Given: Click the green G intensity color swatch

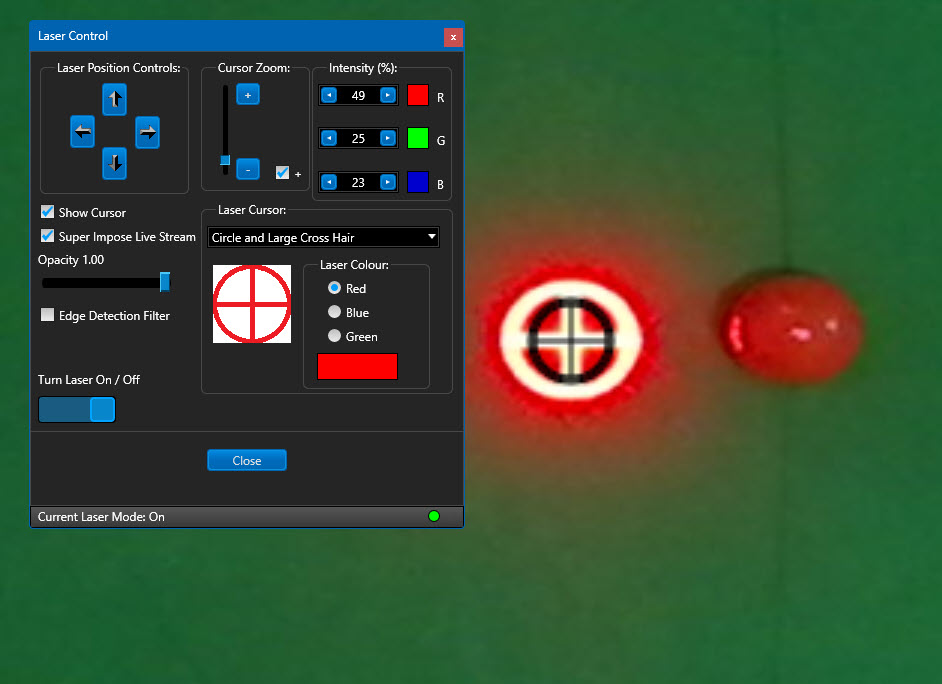Looking at the screenshot, I should [418, 138].
